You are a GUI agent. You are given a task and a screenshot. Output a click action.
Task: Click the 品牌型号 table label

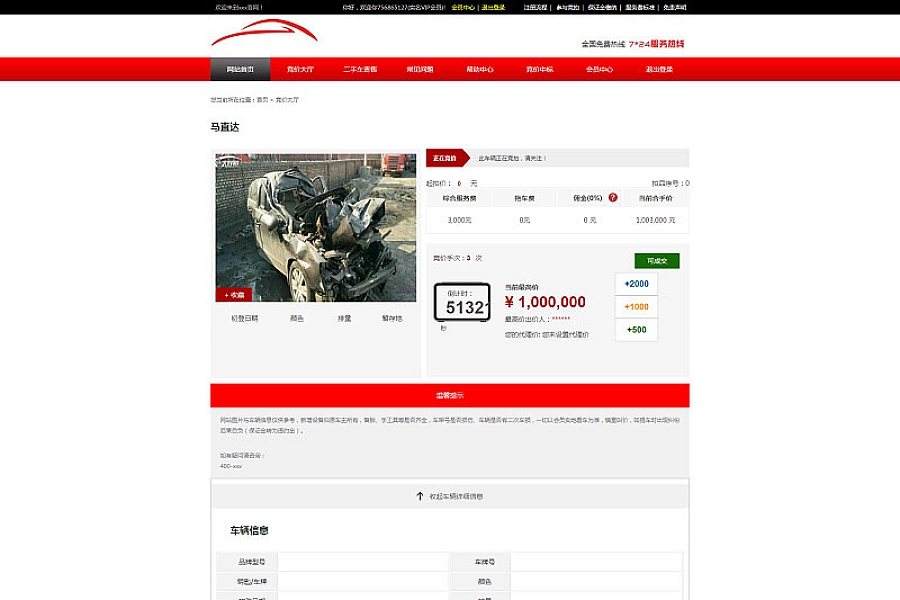click(251, 562)
